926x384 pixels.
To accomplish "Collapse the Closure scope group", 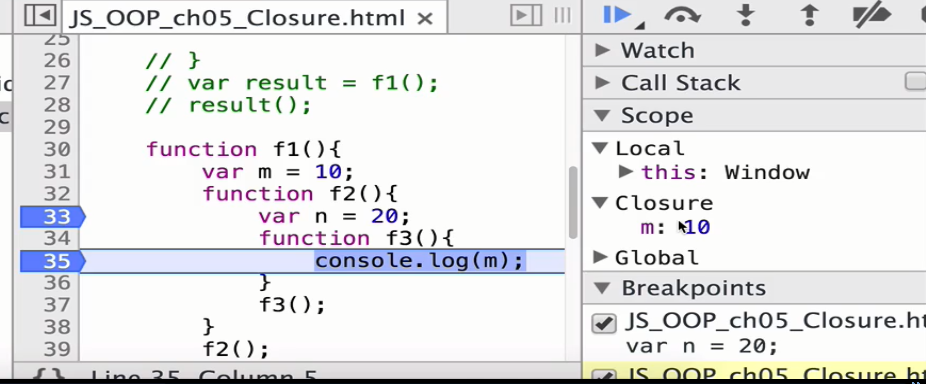I will tap(600, 203).
